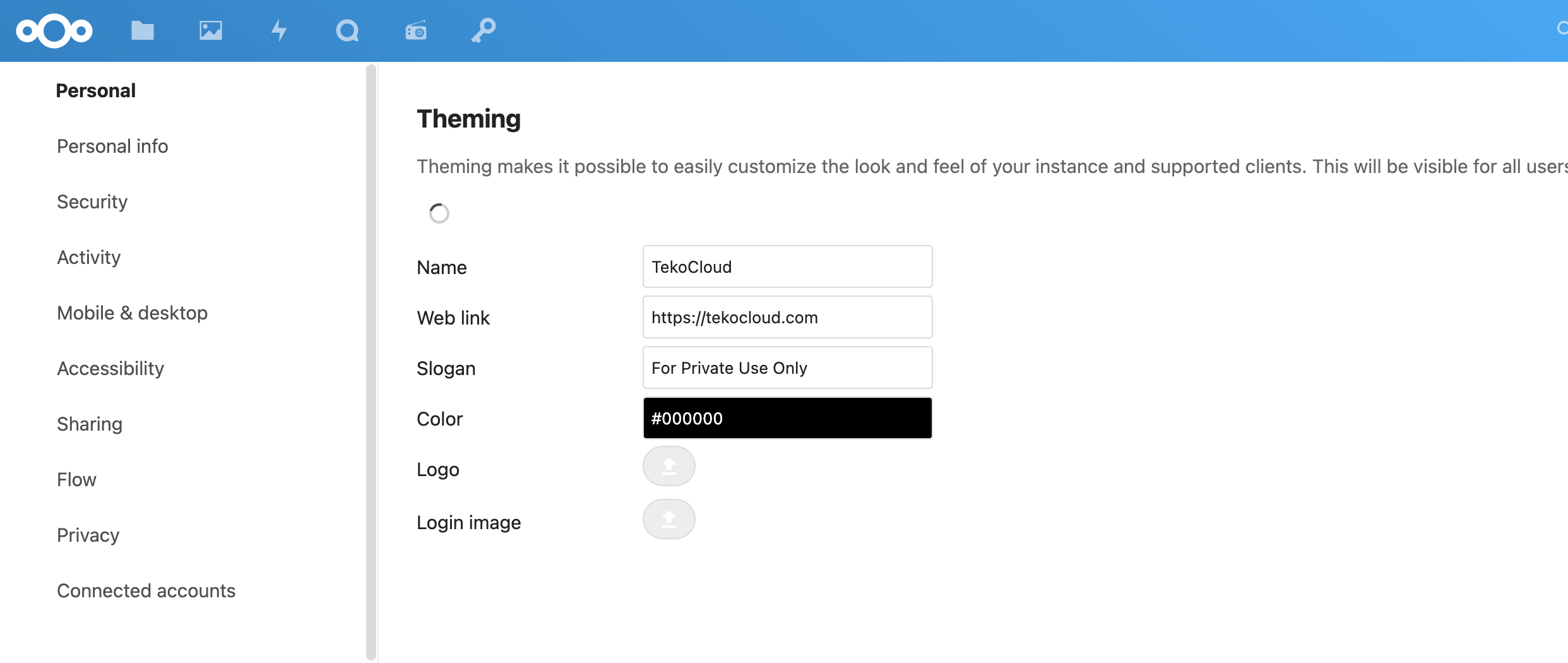This screenshot has height=663, width=1568.
Task: Open the Files app folder icon
Action: coord(143,30)
